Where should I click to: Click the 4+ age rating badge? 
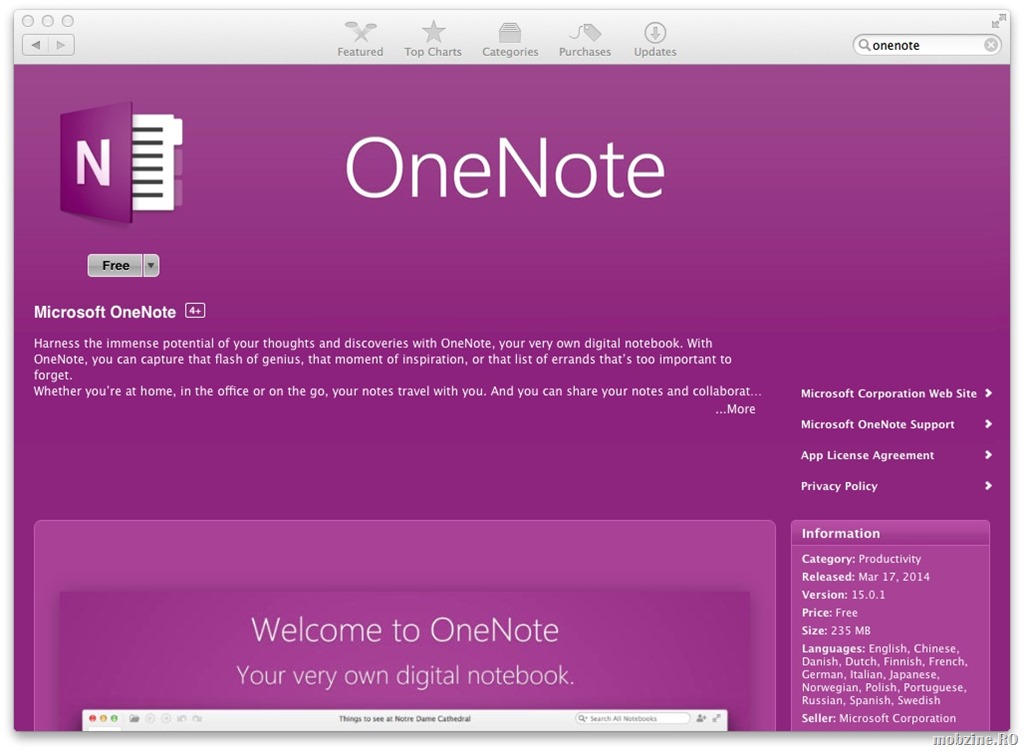tap(195, 311)
